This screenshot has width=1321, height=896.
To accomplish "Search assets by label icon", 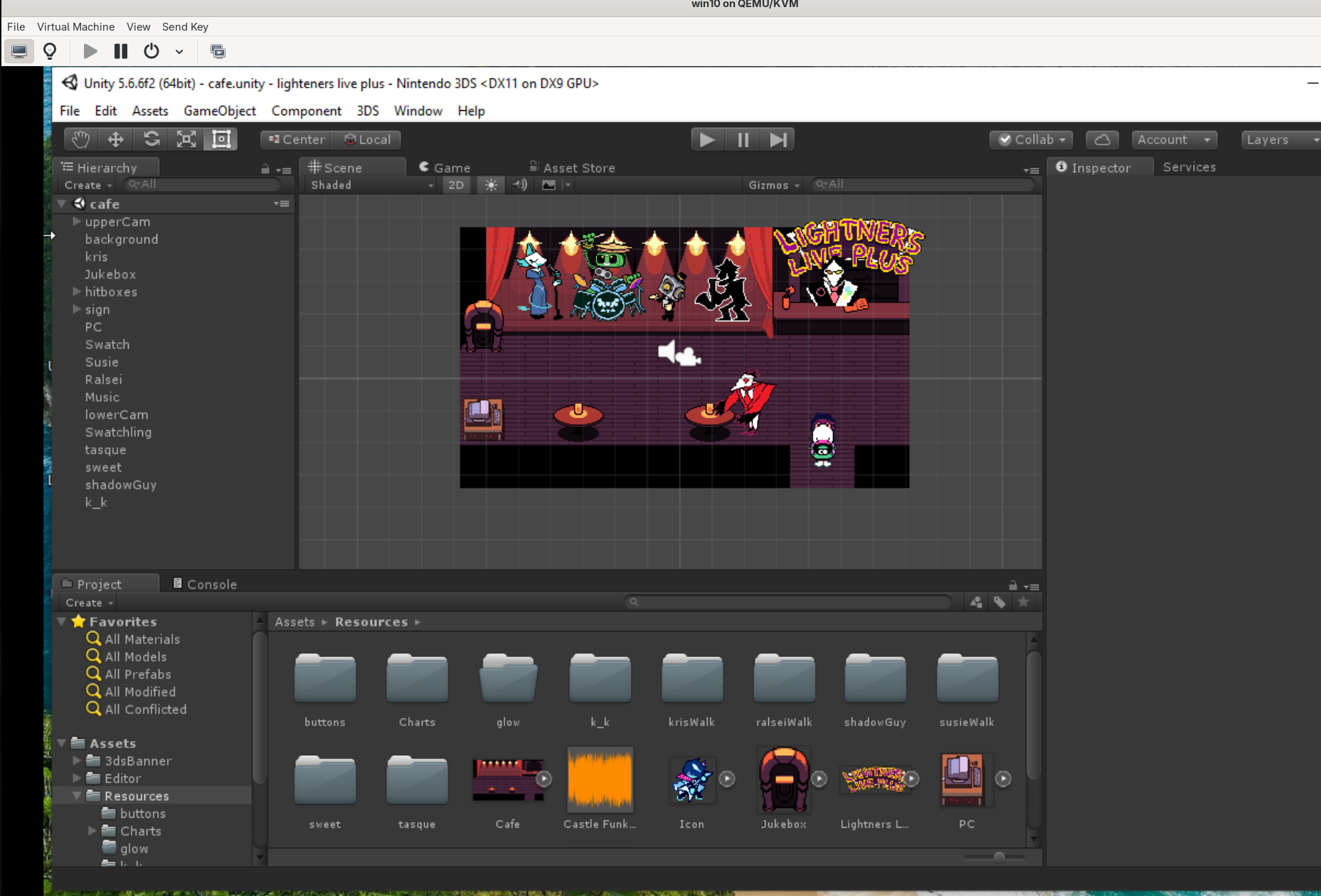I will [x=999, y=602].
